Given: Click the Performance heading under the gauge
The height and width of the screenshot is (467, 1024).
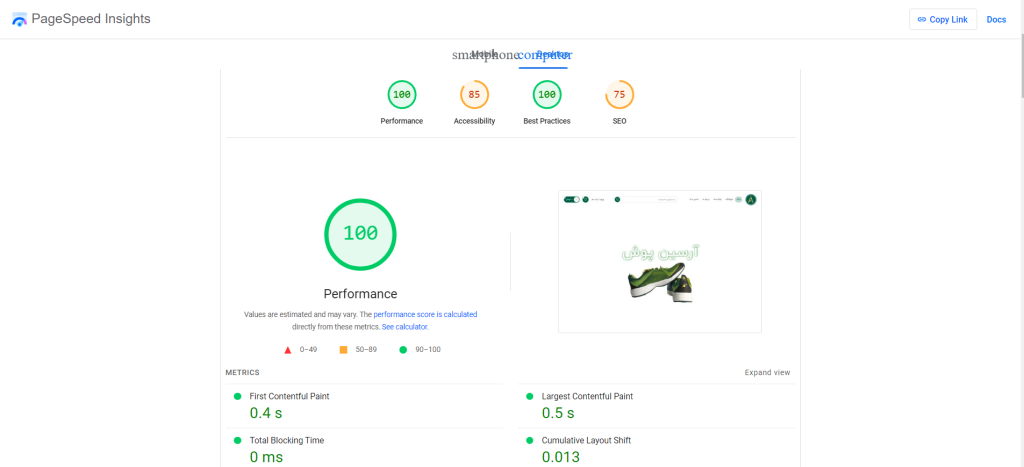Looking at the screenshot, I should (360, 294).
